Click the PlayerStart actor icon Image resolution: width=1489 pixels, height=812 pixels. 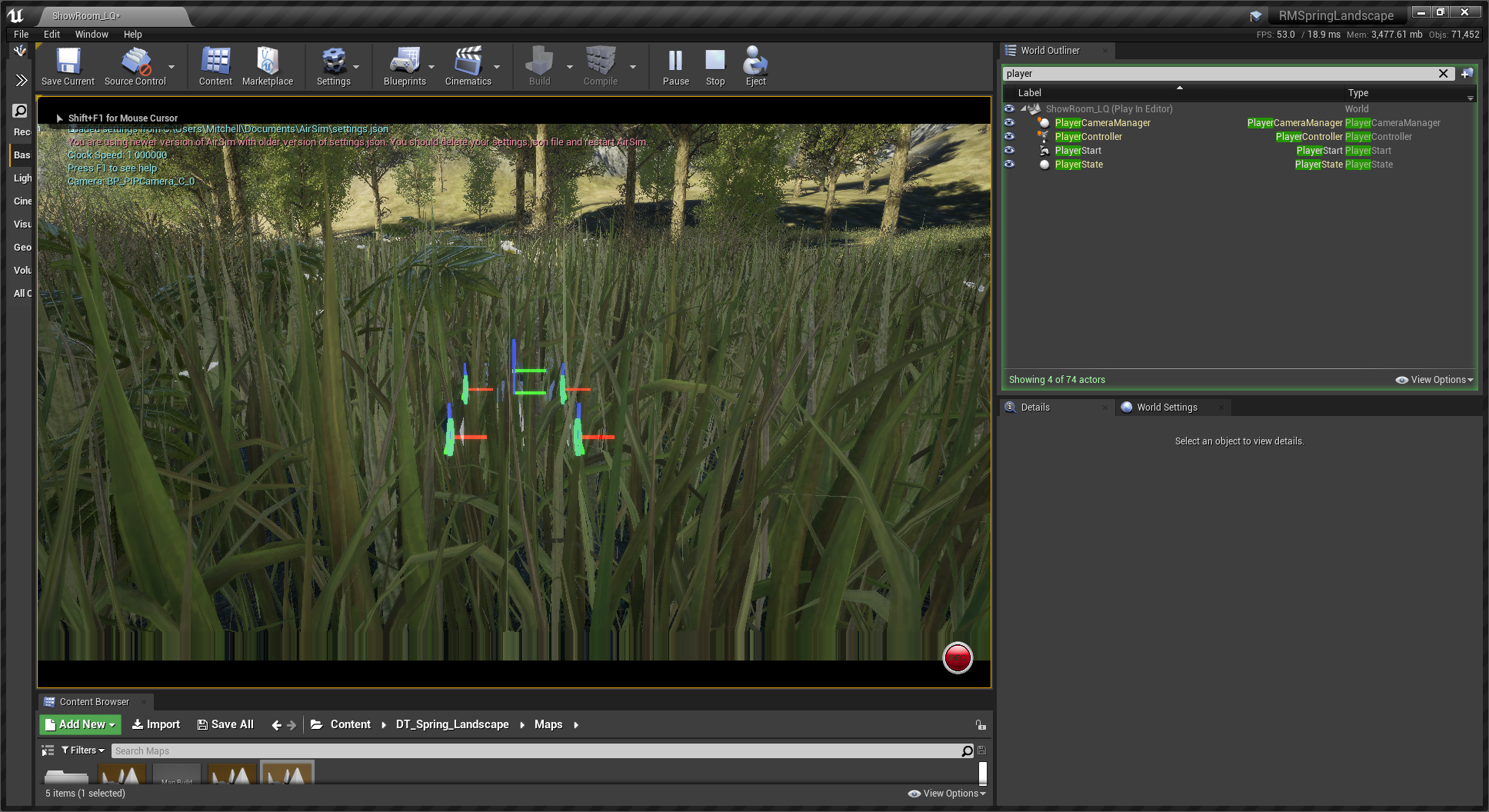pyautogui.click(x=1044, y=151)
